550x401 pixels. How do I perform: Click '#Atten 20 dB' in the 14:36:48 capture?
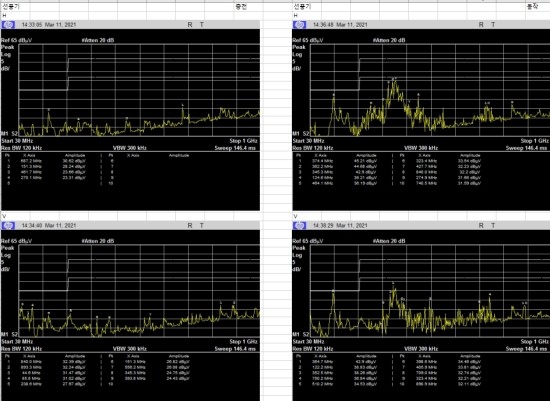point(389,40)
